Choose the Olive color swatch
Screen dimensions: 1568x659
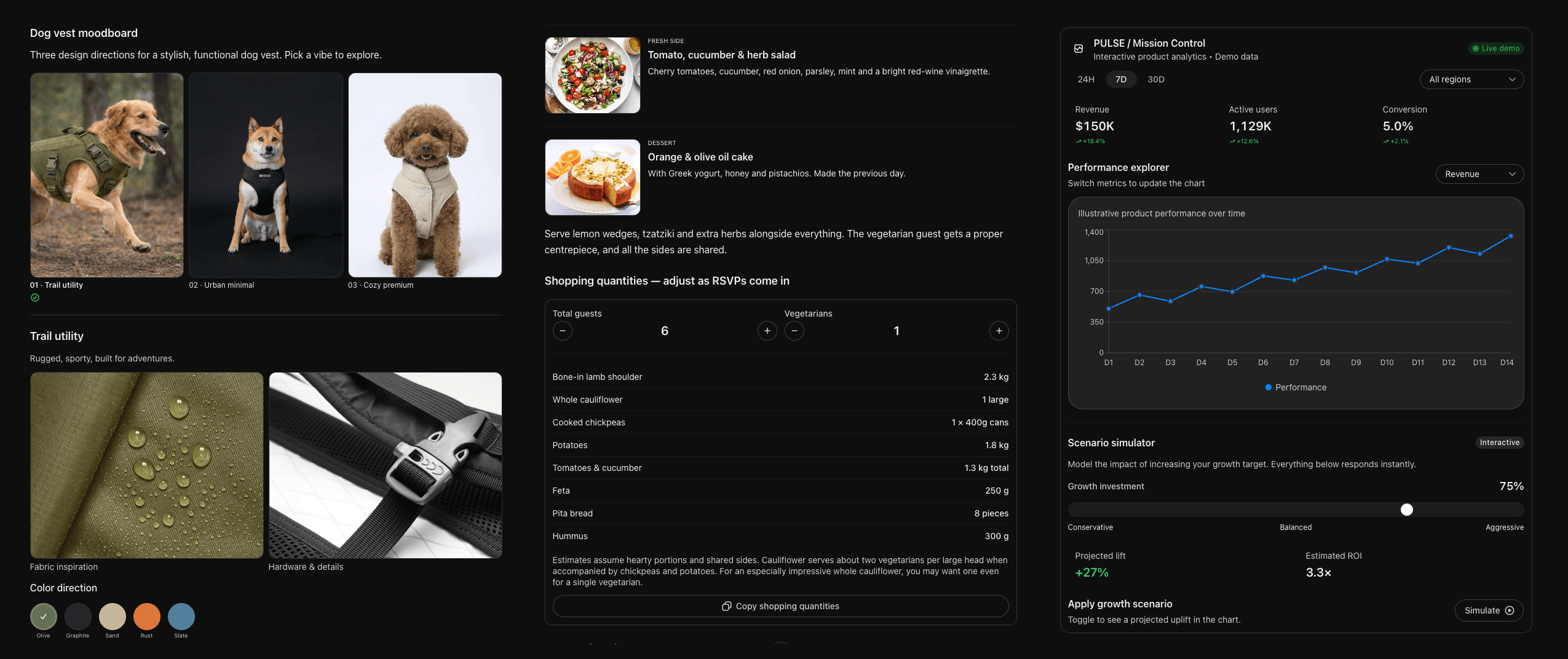pyautogui.click(x=44, y=617)
